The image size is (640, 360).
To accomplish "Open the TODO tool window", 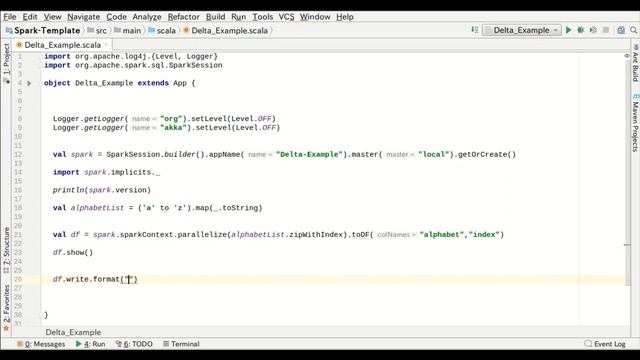I will [x=134, y=344].
